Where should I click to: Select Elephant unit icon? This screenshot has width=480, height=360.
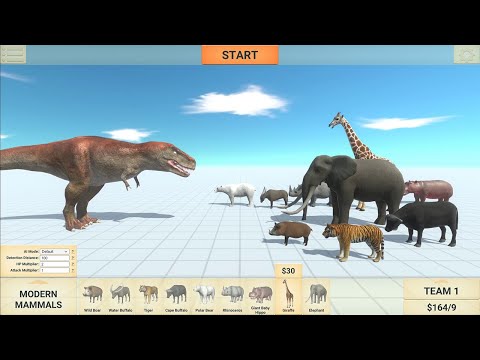316,297
